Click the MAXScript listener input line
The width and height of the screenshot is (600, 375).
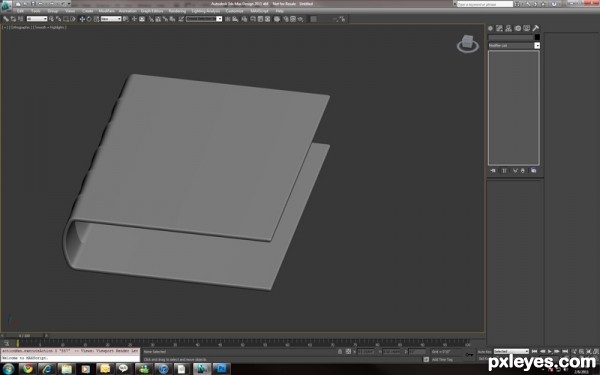click(x=70, y=358)
